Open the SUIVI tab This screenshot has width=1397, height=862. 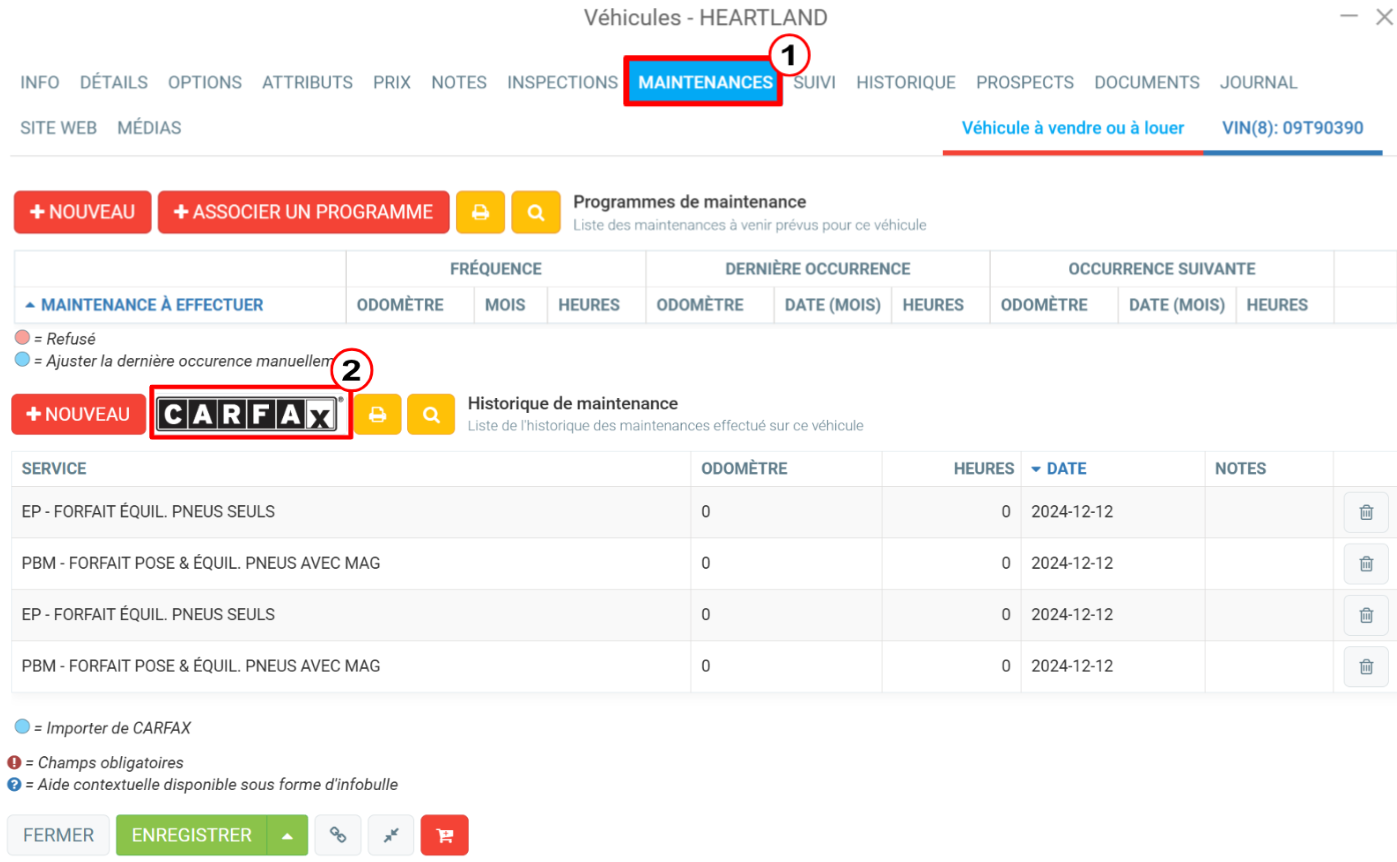[x=815, y=82]
